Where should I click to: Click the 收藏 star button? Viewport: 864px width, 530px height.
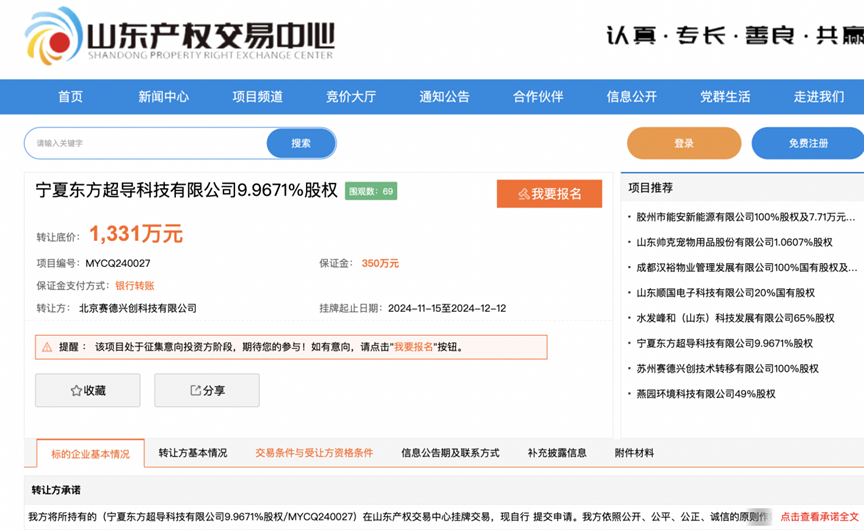click(88, 391)
